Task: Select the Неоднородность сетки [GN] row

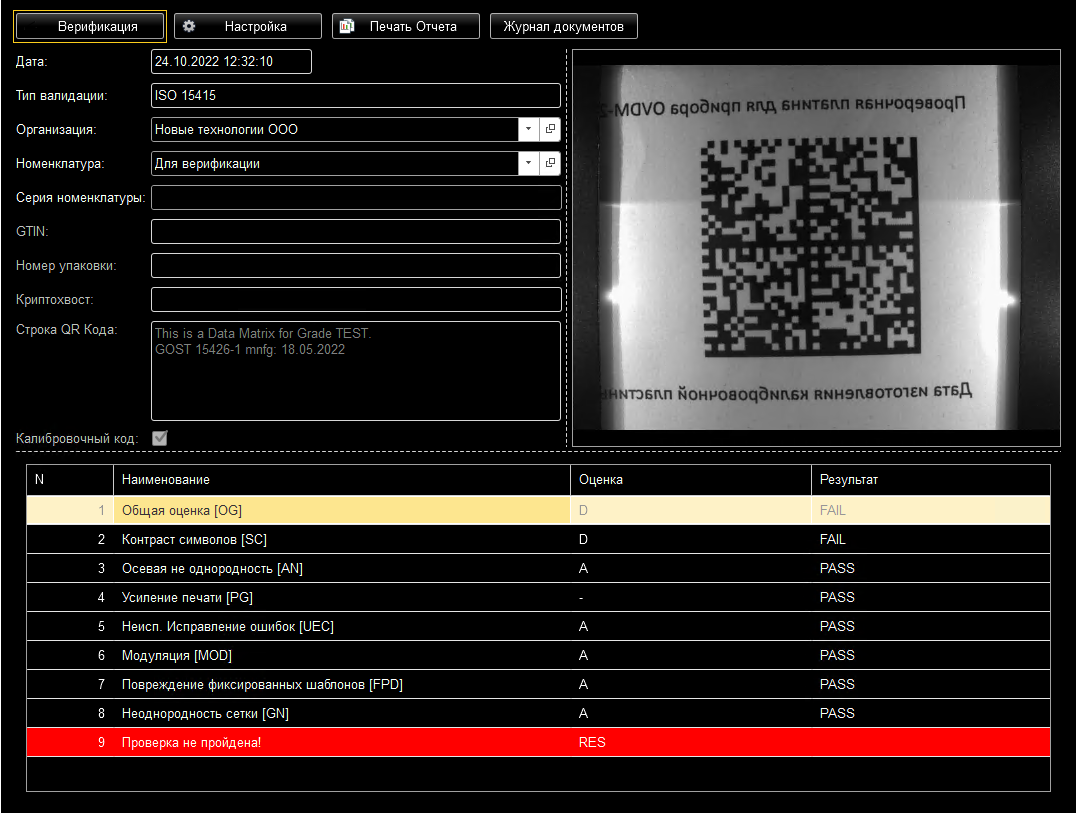Action: click(x=538, y=714)
